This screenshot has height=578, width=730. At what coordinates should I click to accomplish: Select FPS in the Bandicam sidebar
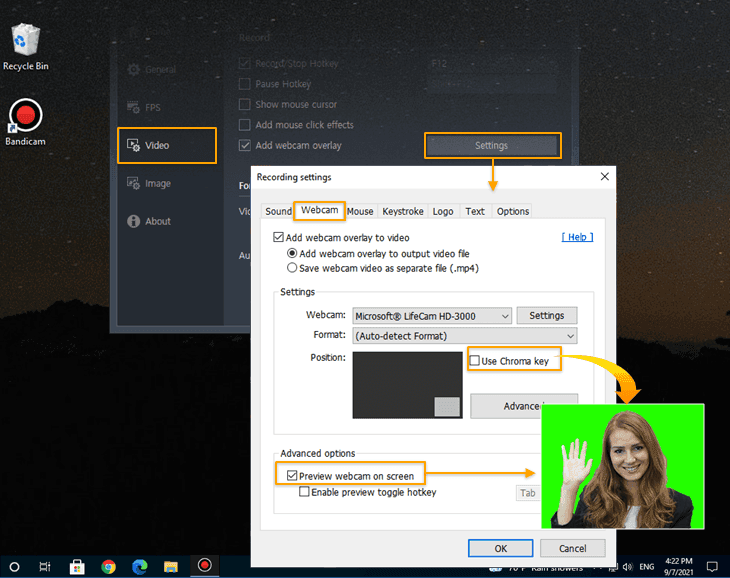(144, 108)
